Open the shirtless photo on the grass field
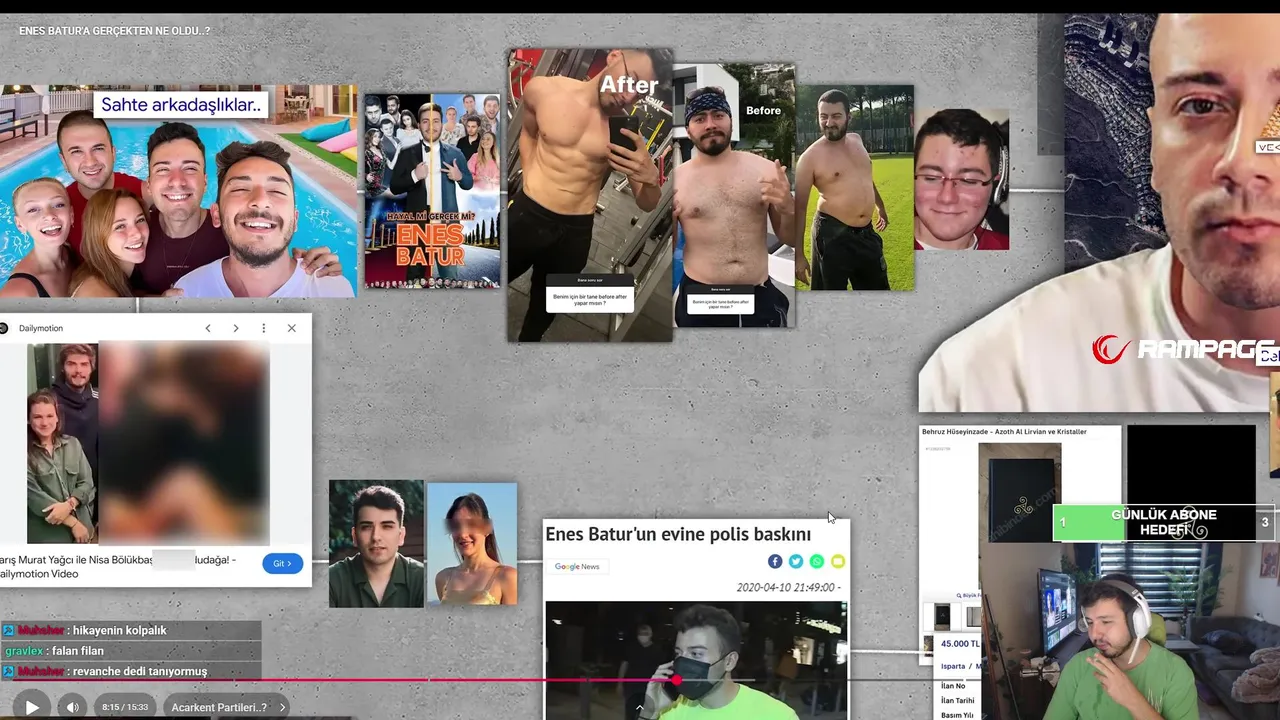Image resolution: width=1280 pixels, height=720 pixels. pos(855,188)
